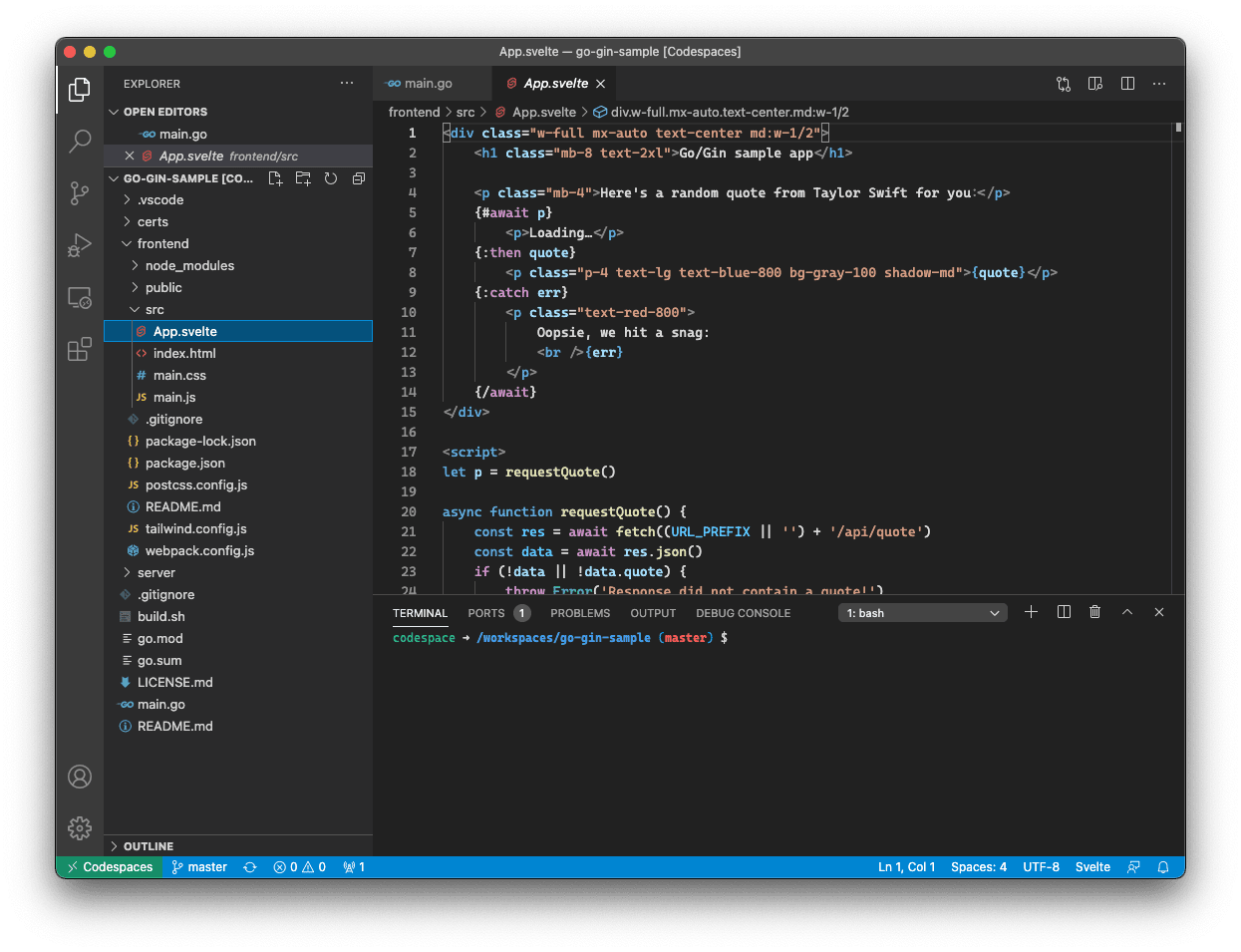Click the feedback icon in status bar
Viewport: 1241px width, 952px height.
1133,867
